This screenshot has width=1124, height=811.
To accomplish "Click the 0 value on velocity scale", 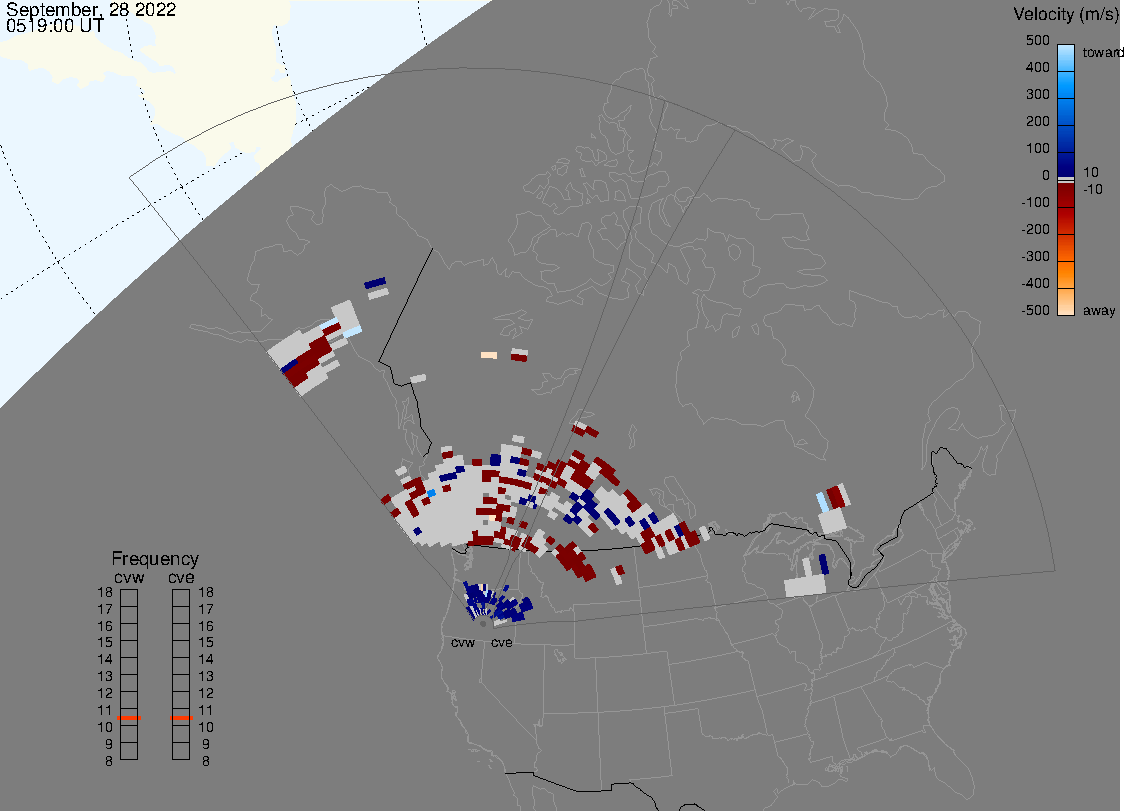I will pyautogui.click(x=1046, y=176).
